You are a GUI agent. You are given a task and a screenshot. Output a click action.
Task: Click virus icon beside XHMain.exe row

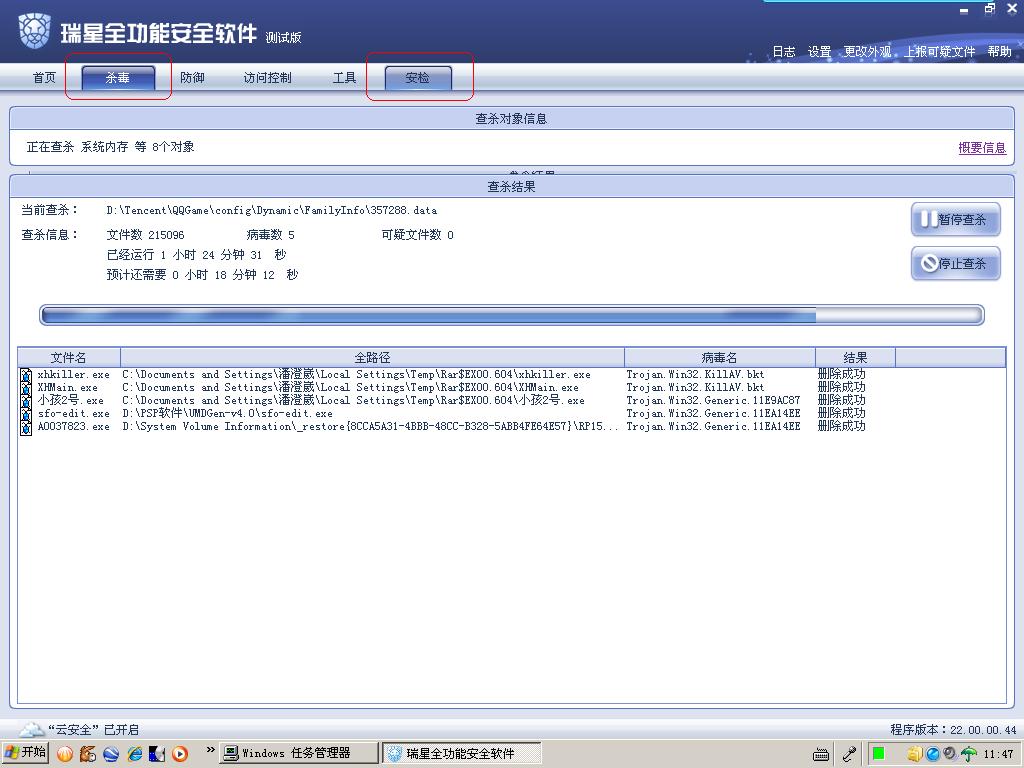[26, 388]
